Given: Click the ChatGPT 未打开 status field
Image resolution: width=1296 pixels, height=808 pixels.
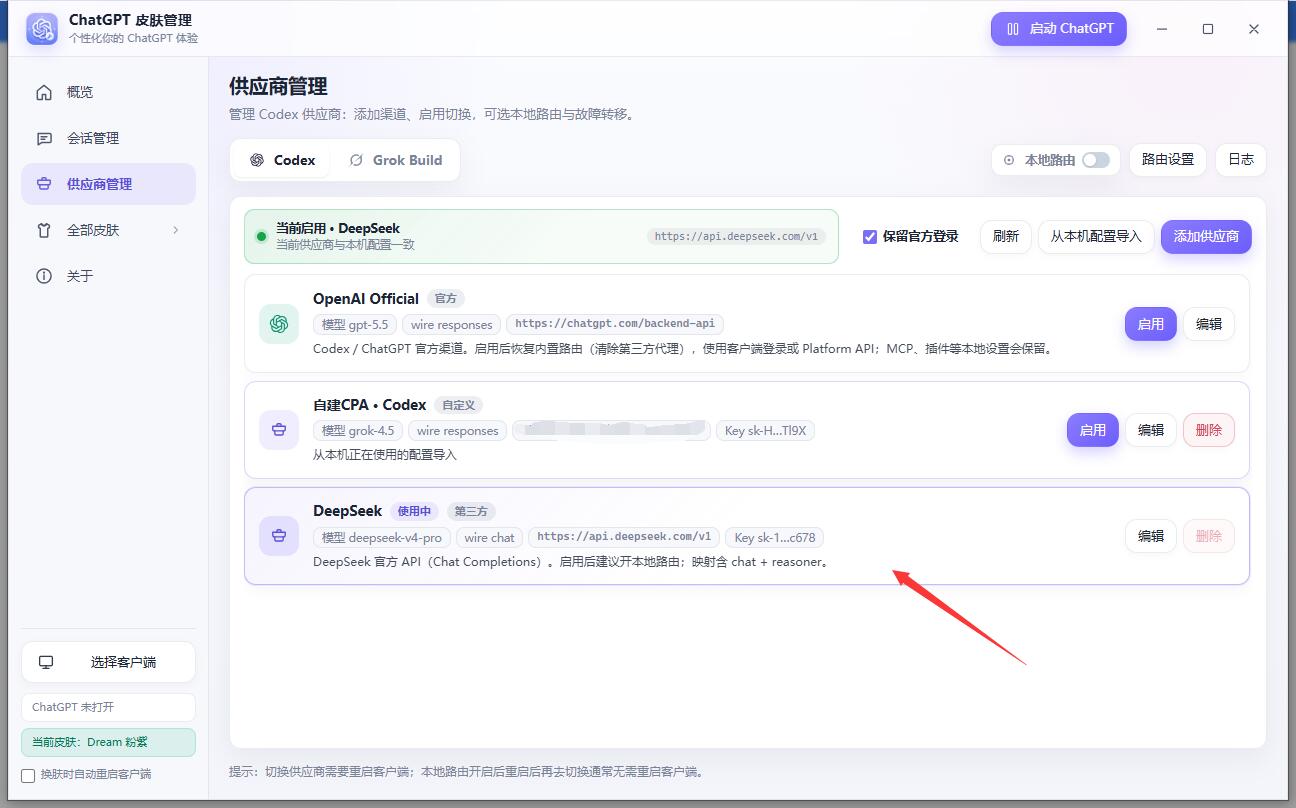Looking at the screenshot, I should click(x=108, y=707).
